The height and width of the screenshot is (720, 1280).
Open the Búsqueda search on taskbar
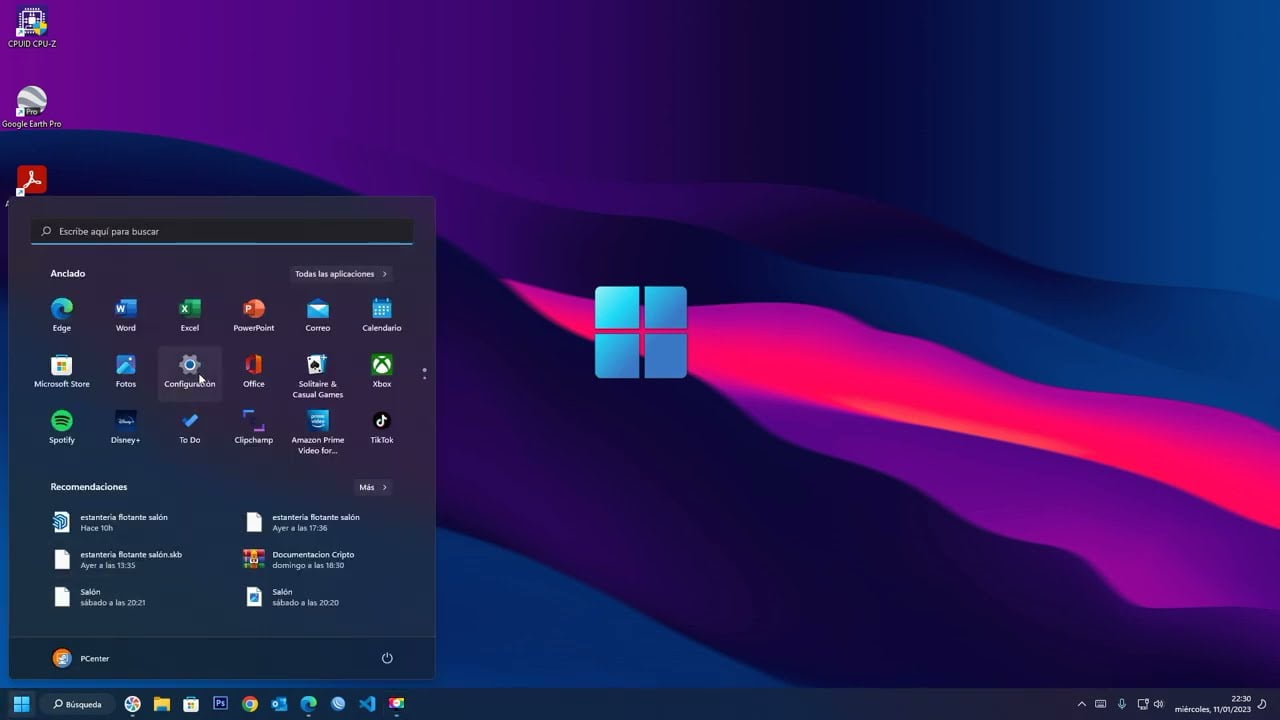tap(77, 704)
